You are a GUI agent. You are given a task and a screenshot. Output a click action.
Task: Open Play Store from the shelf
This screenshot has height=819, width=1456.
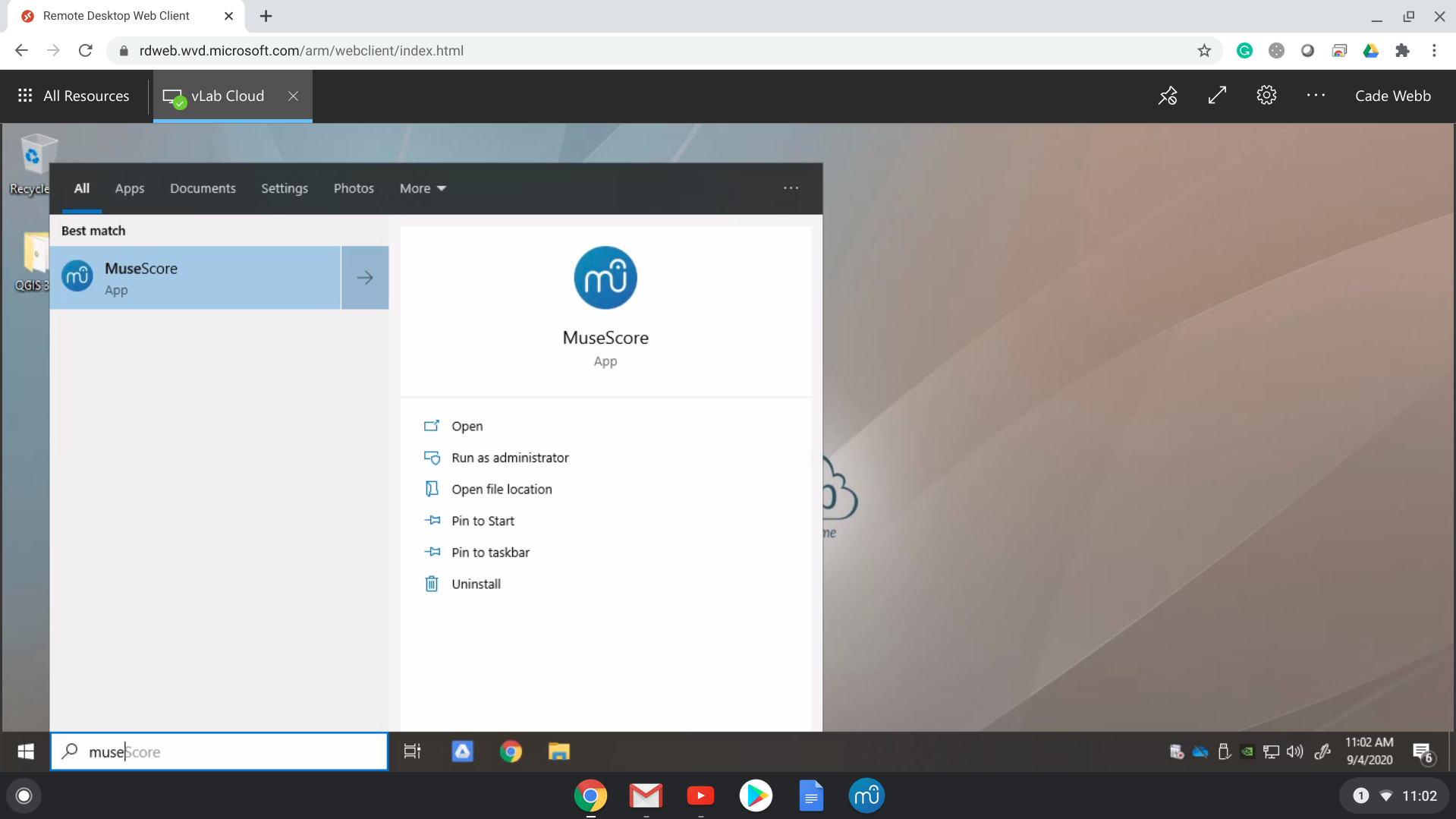pos(756,795)
